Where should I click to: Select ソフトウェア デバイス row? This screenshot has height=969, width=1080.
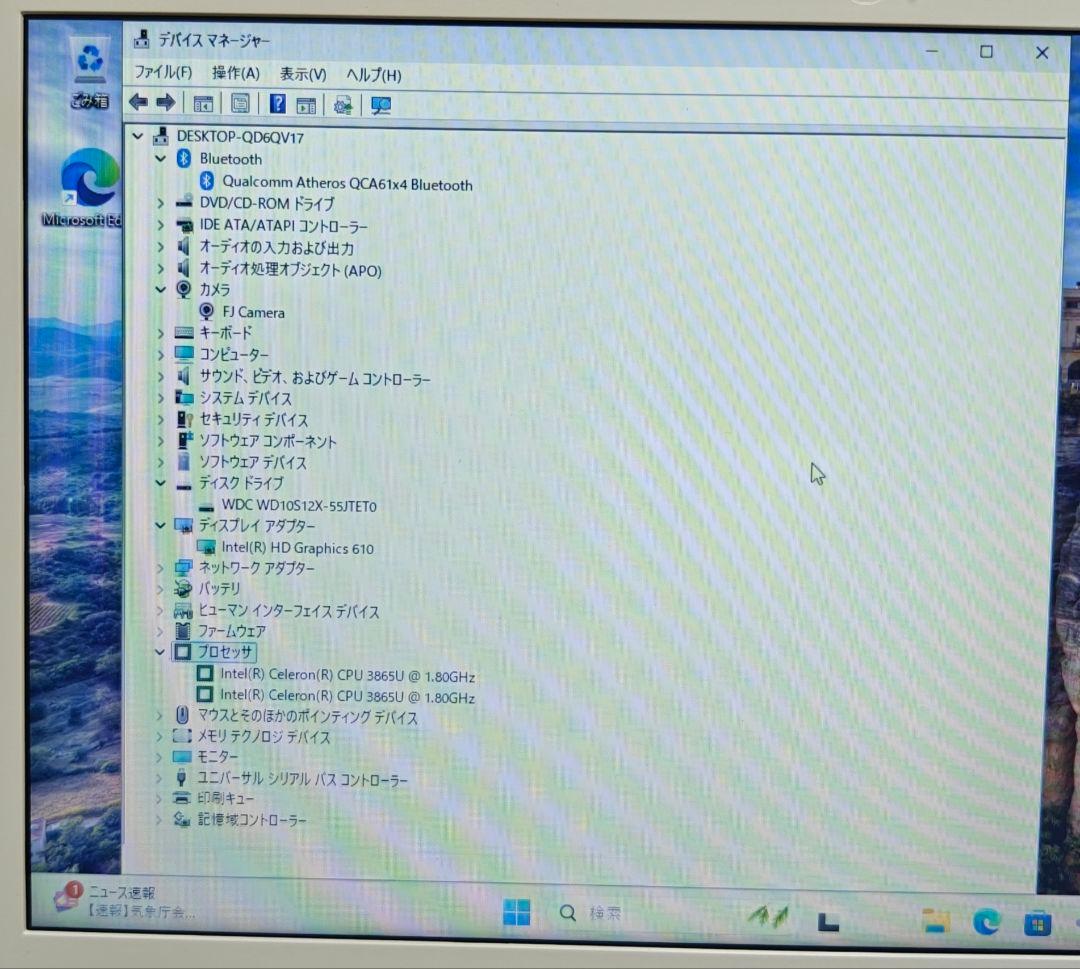[x=252, y=461]
